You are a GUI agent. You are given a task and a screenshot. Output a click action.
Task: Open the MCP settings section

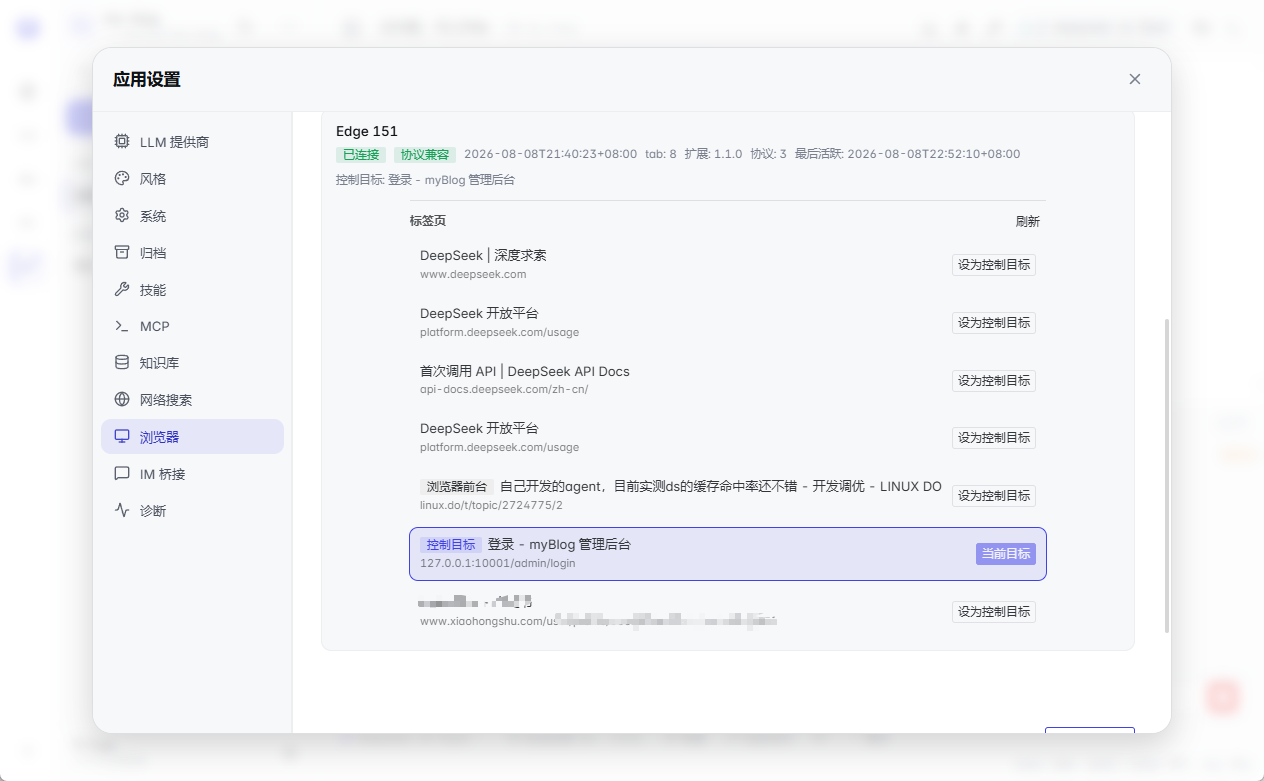pyautogui.click(x=192, y=326)
